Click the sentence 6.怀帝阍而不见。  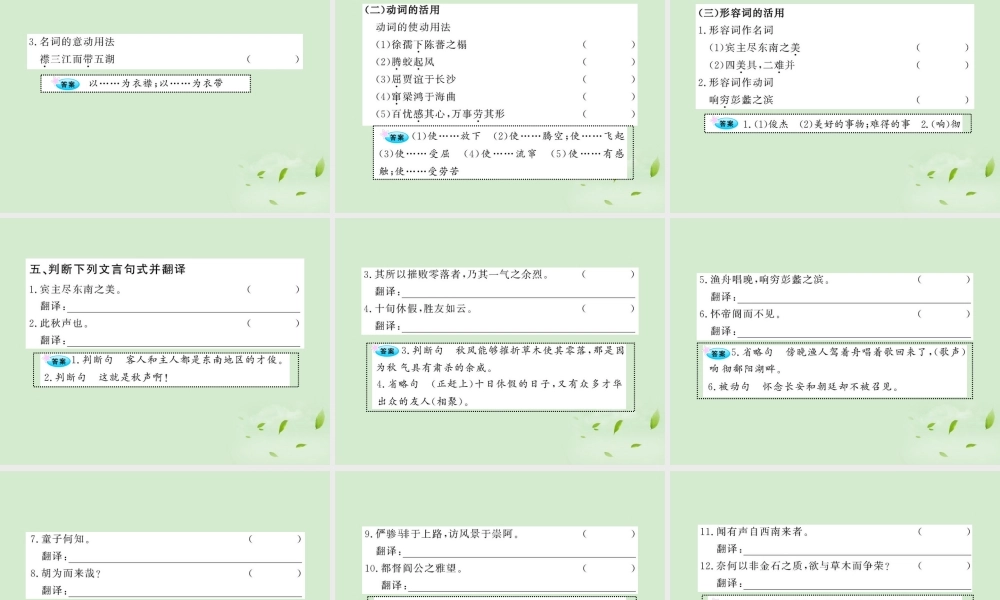pyautogui.click(x=740, y=314)
